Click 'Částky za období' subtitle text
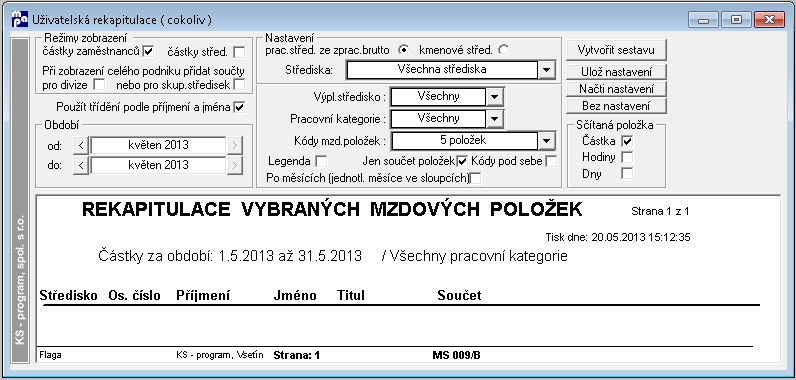The width and height of the screenshot is (796, 380). 230,256
